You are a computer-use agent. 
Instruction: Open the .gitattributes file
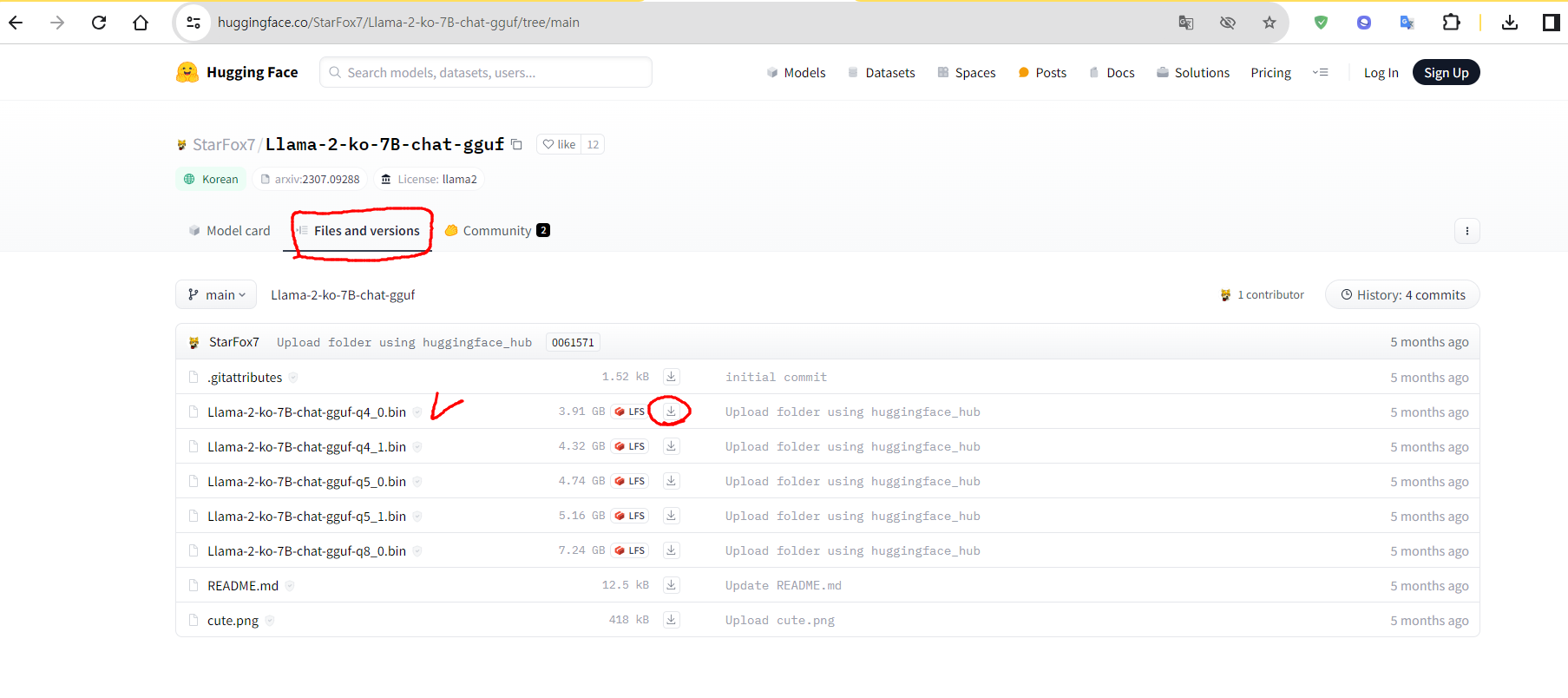tap(245, 377)
